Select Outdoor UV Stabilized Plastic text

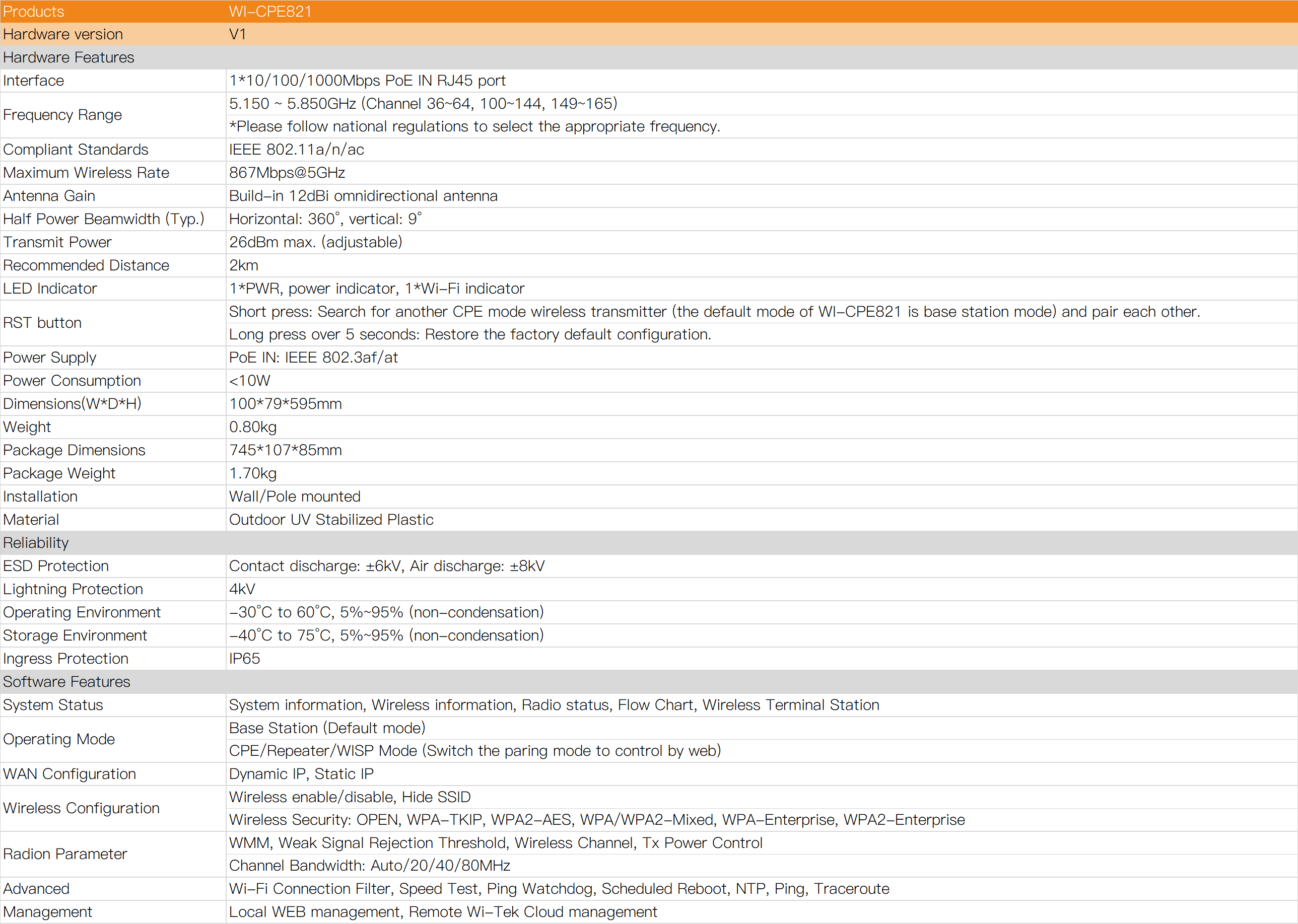331,520
